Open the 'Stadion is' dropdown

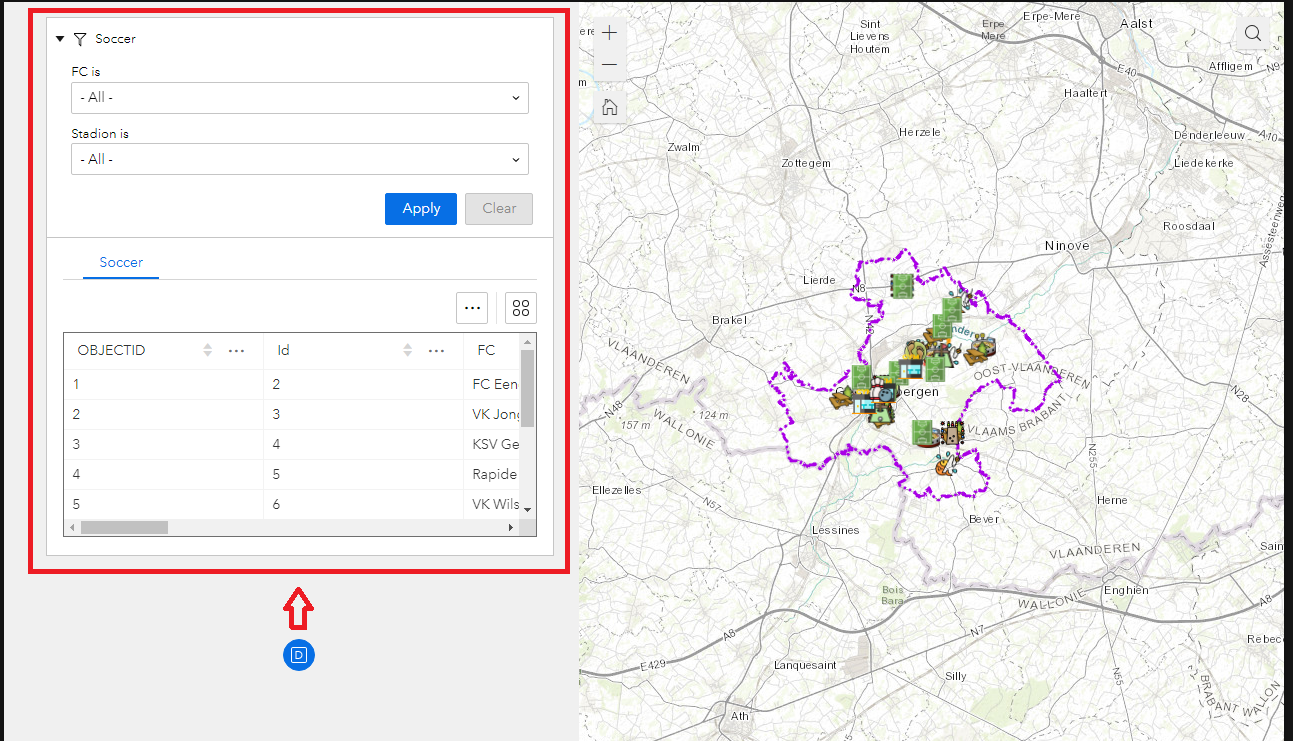pos(300,159)
